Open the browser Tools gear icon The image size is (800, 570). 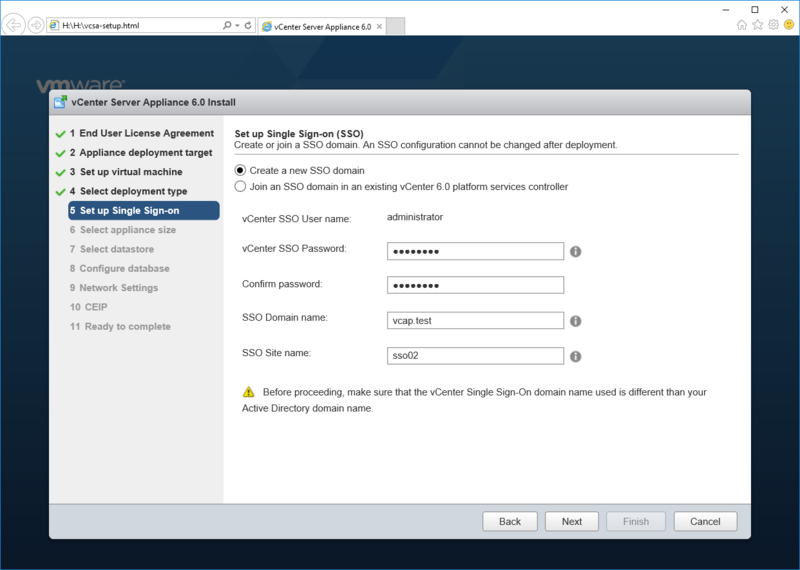[x=773, y=25]
